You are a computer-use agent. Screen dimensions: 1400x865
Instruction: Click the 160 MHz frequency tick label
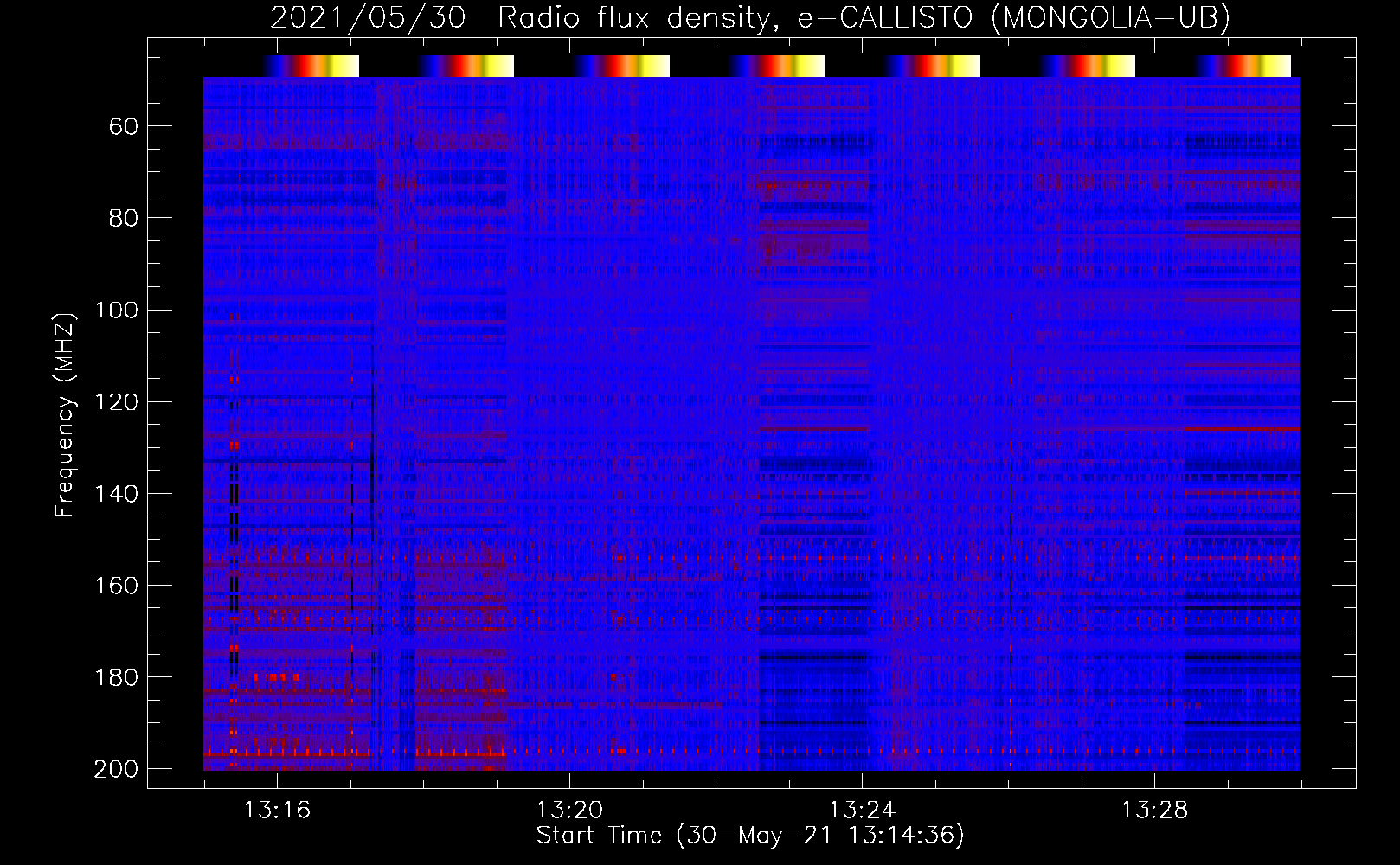pyautogui.click(x=116, y=585)
